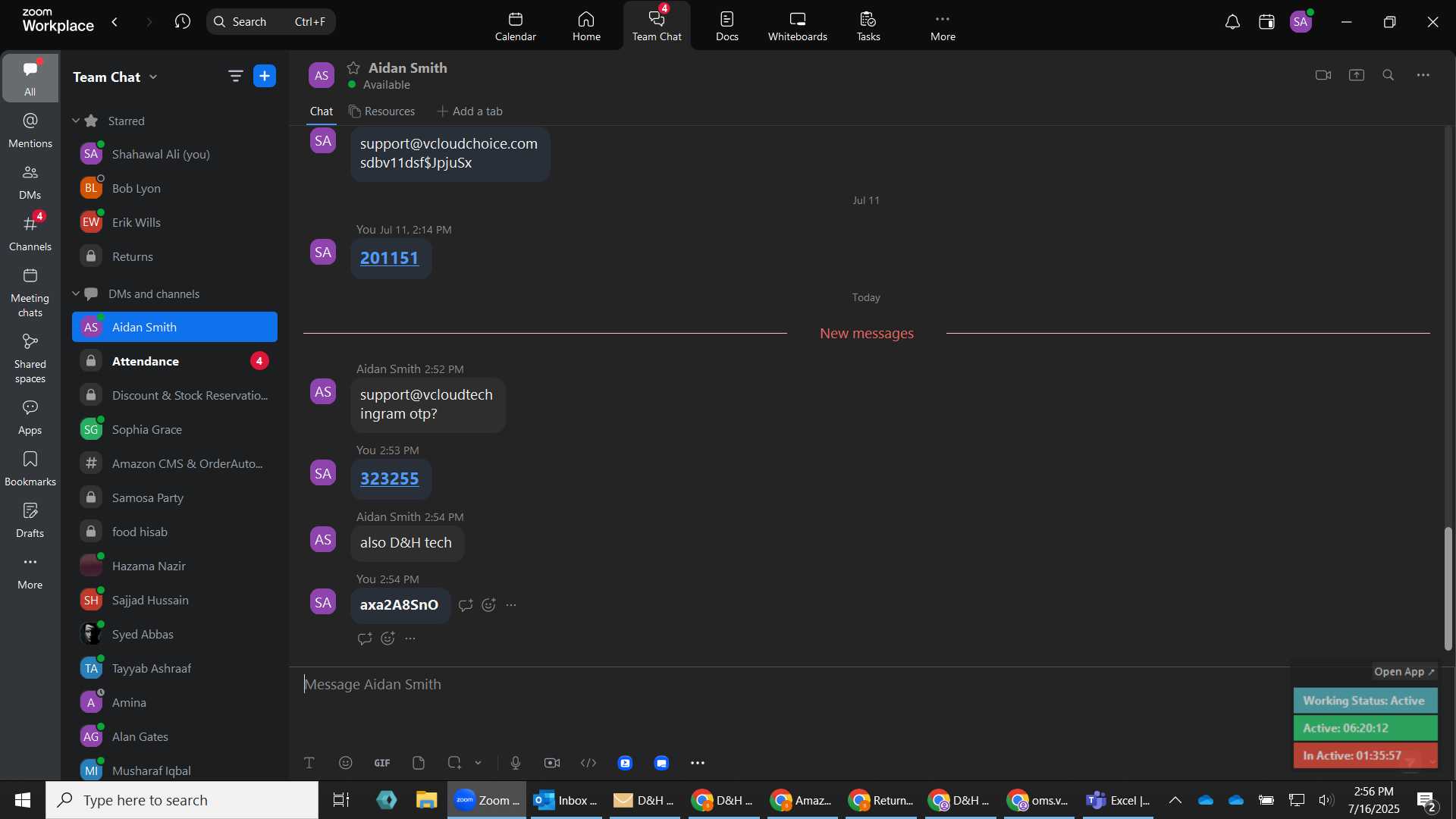Switch to the Chat tab
Viewport: 1456px width, 819px height.
click(322, 111)
